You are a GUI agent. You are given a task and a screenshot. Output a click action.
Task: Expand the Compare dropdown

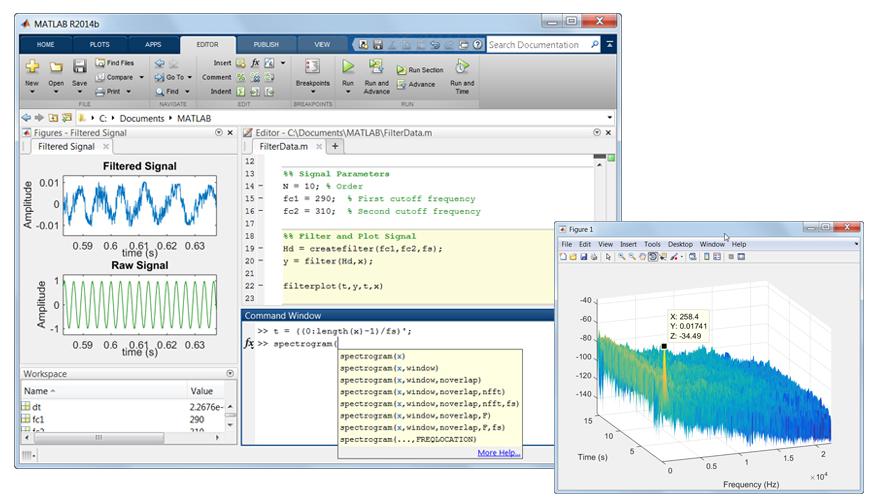pos(141,77)
